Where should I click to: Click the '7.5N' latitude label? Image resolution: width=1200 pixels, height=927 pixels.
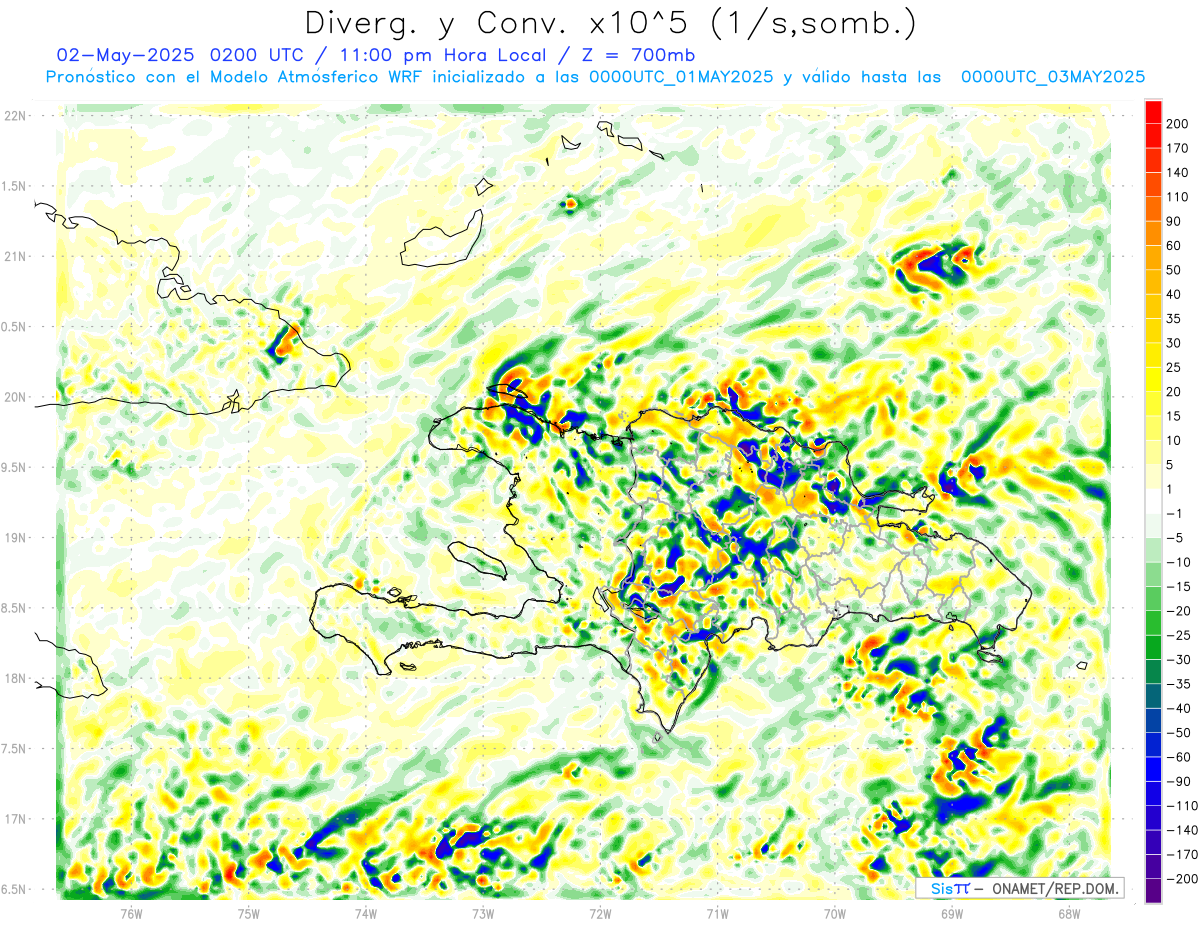point(13,749)
